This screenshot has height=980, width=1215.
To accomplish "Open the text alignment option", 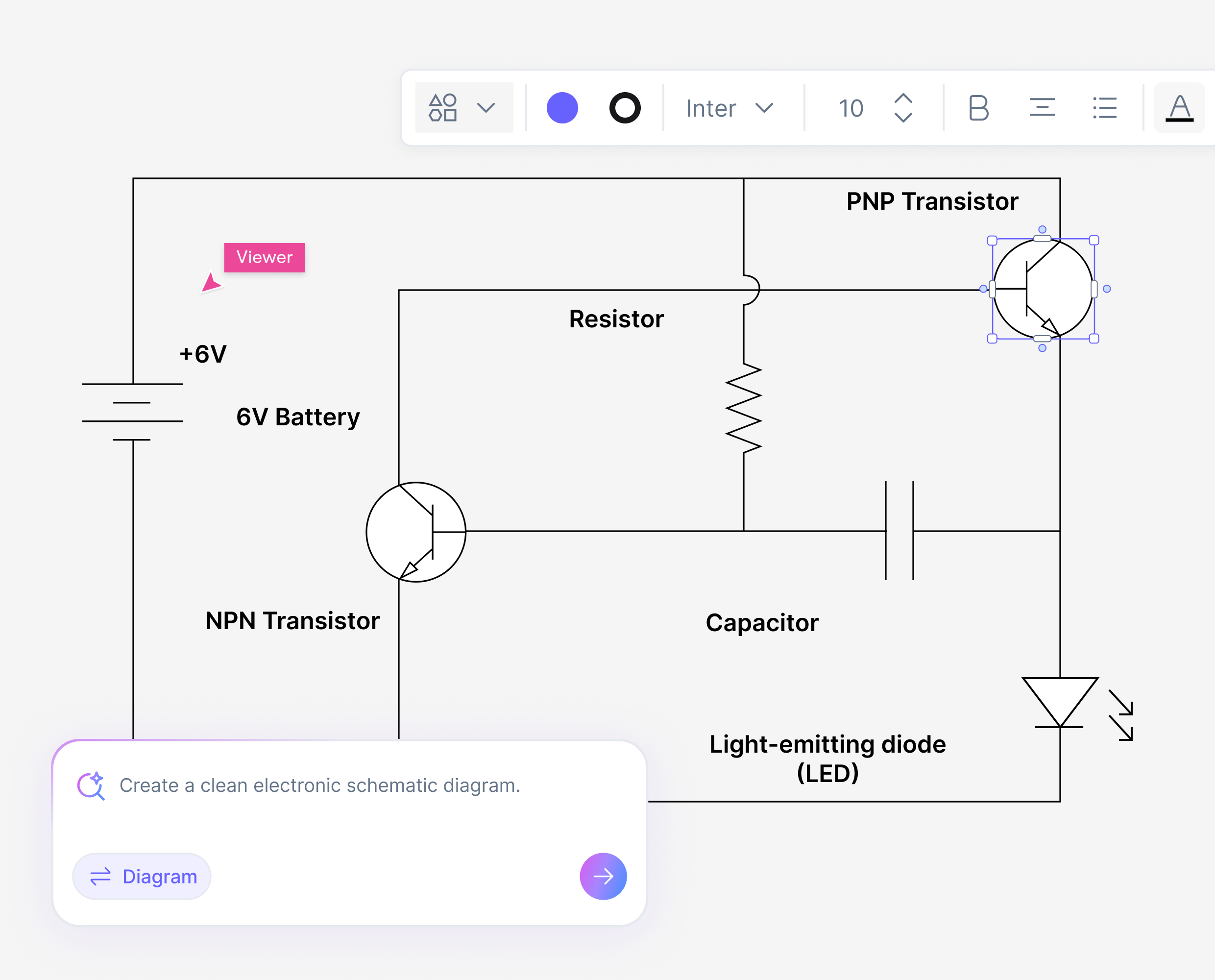I will tap(1042, 108).
